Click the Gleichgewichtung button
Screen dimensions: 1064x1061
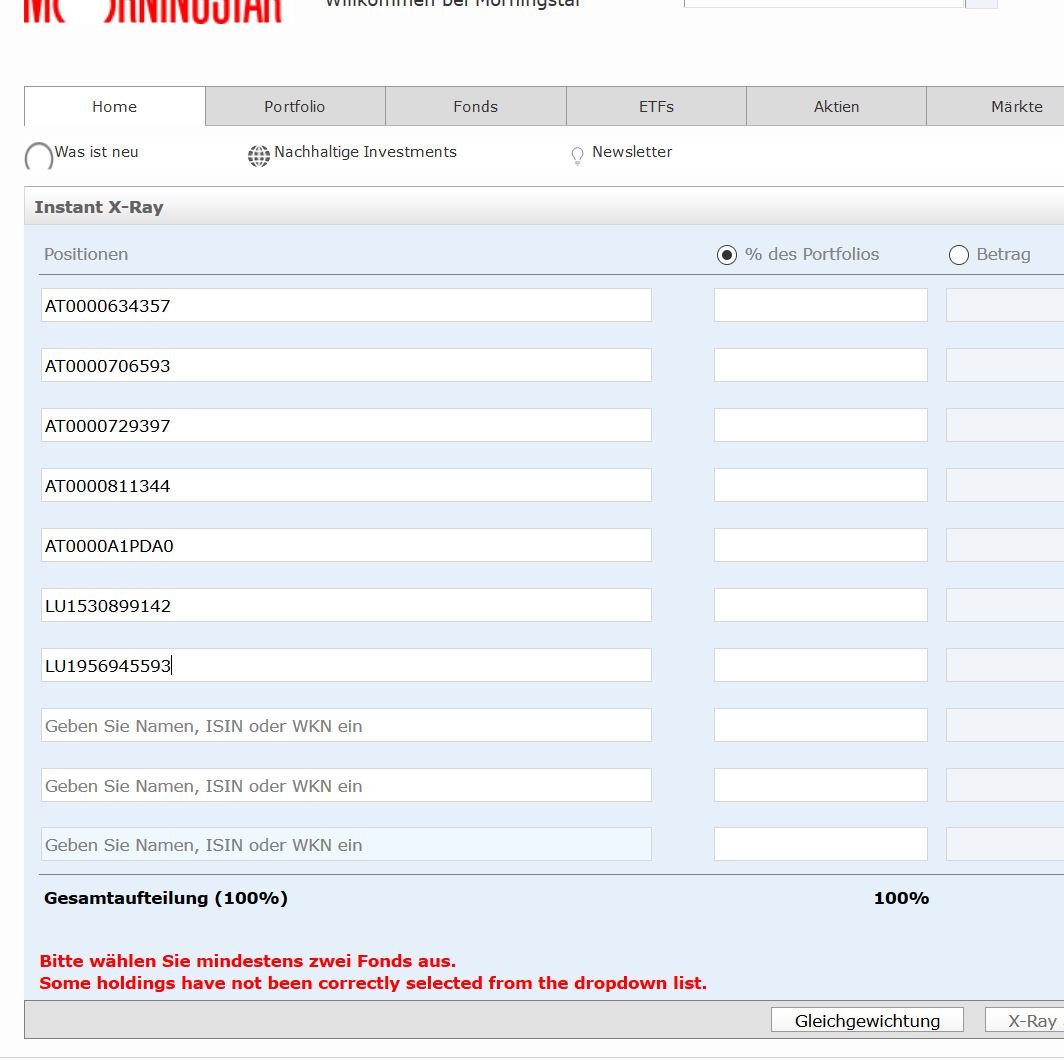[x=867, y=1020]
